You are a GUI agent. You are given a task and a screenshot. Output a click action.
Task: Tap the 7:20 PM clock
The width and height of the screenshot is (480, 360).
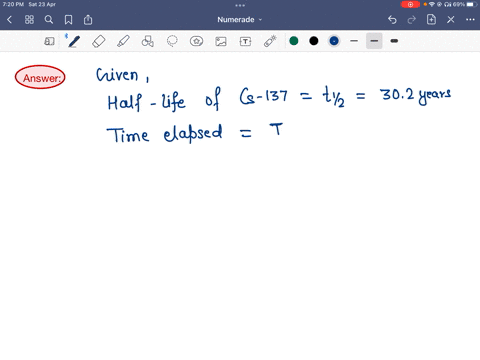pos(13,5)
